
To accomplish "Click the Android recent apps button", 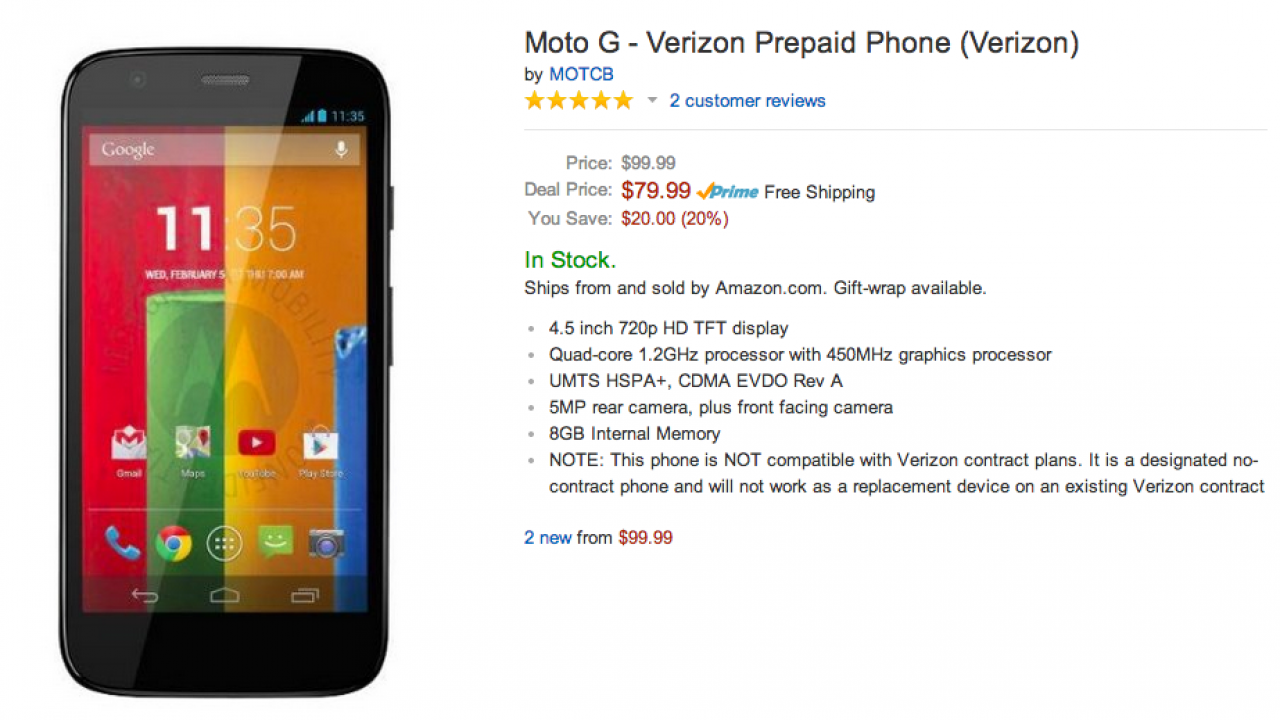I will (304, 596).
